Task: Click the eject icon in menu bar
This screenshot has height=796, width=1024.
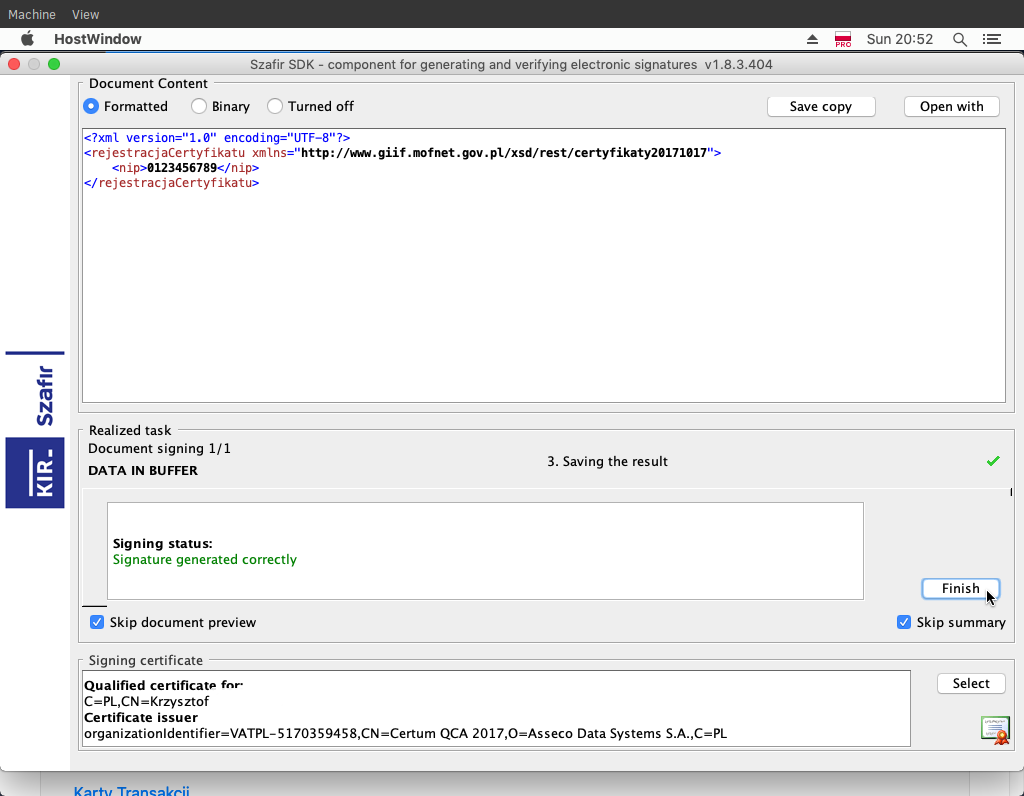Action: click(812, 39)
